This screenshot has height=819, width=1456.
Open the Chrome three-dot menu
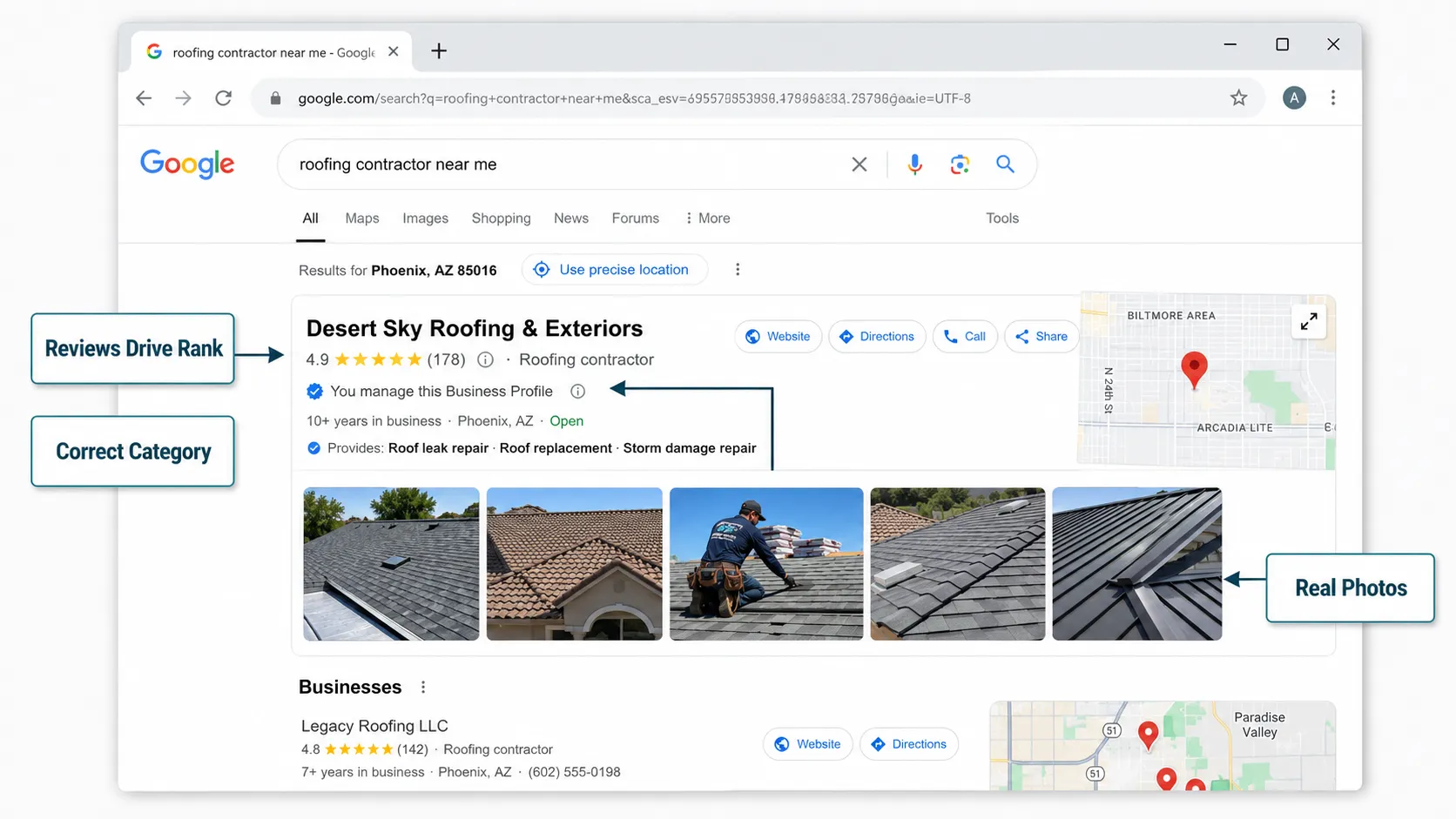(1333, 98)
